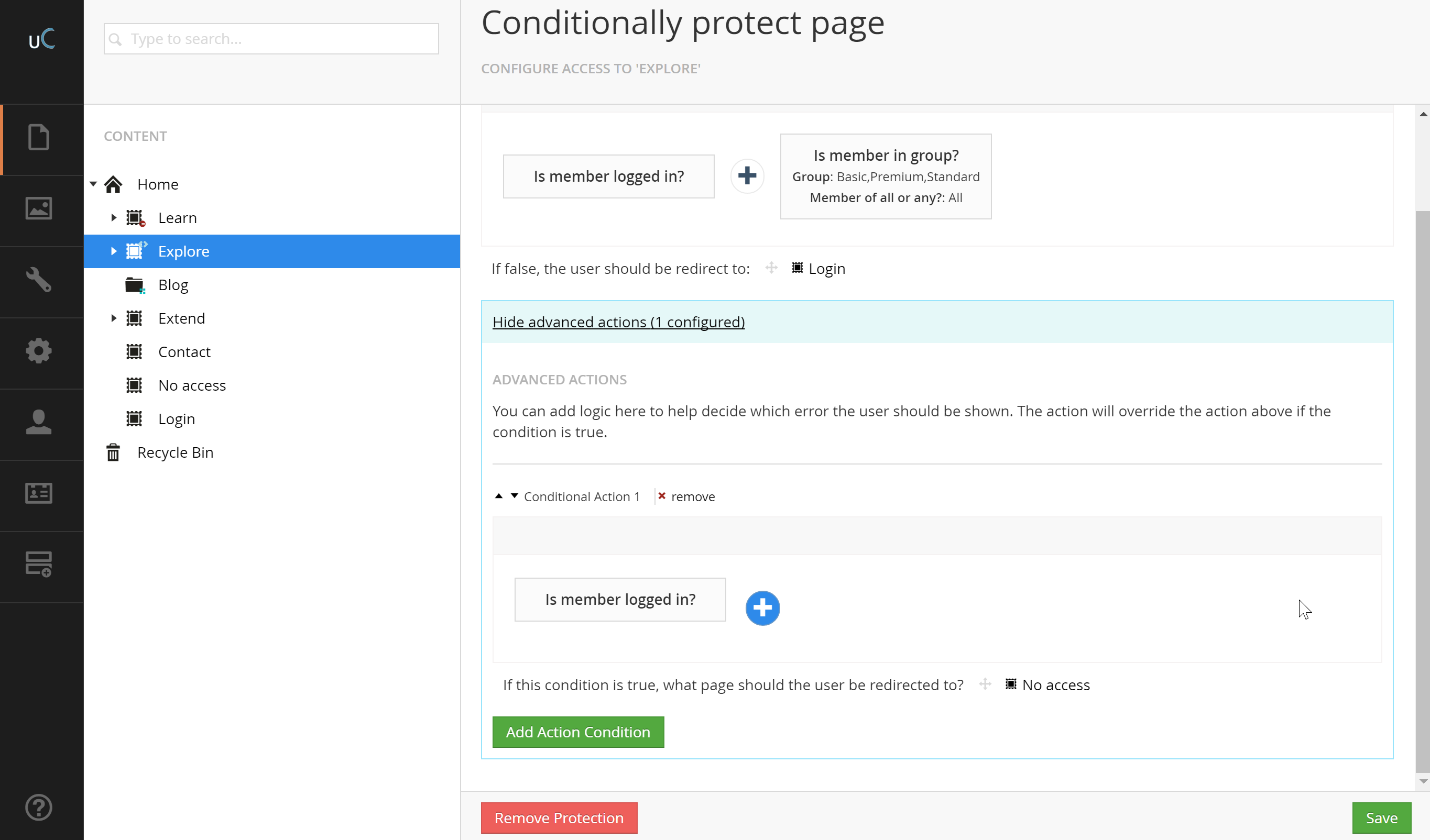Click the Login node document icon
The image size is (1430, 840).
[x=134, y=418]
